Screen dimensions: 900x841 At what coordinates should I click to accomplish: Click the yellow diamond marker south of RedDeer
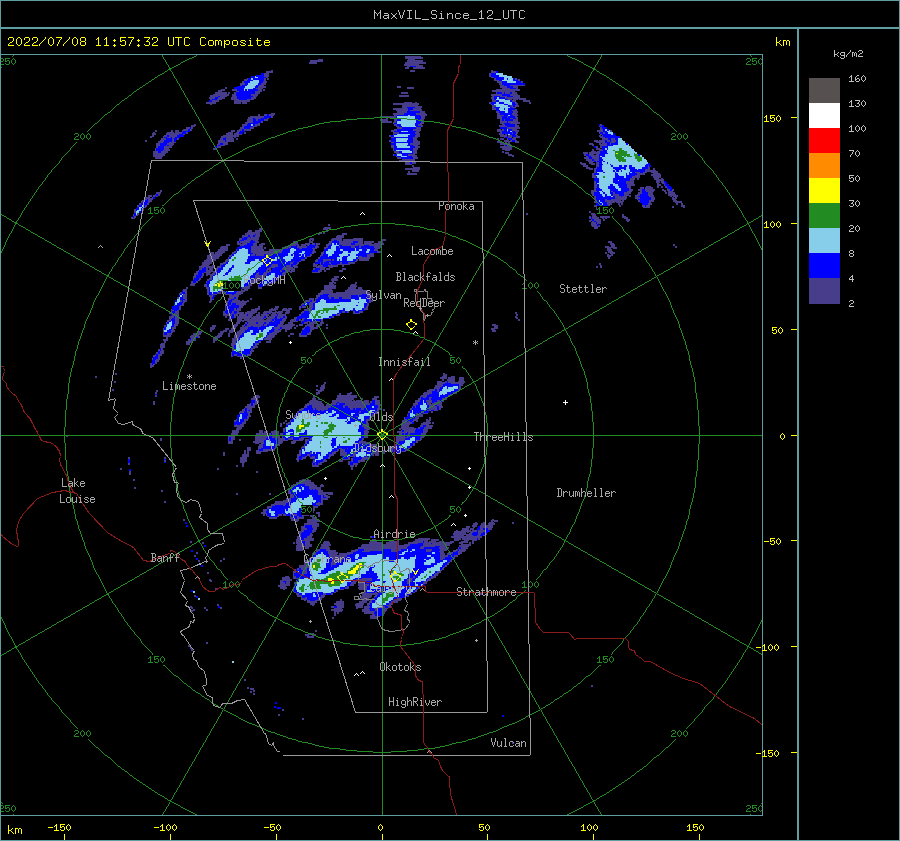[x=411, y=325]
